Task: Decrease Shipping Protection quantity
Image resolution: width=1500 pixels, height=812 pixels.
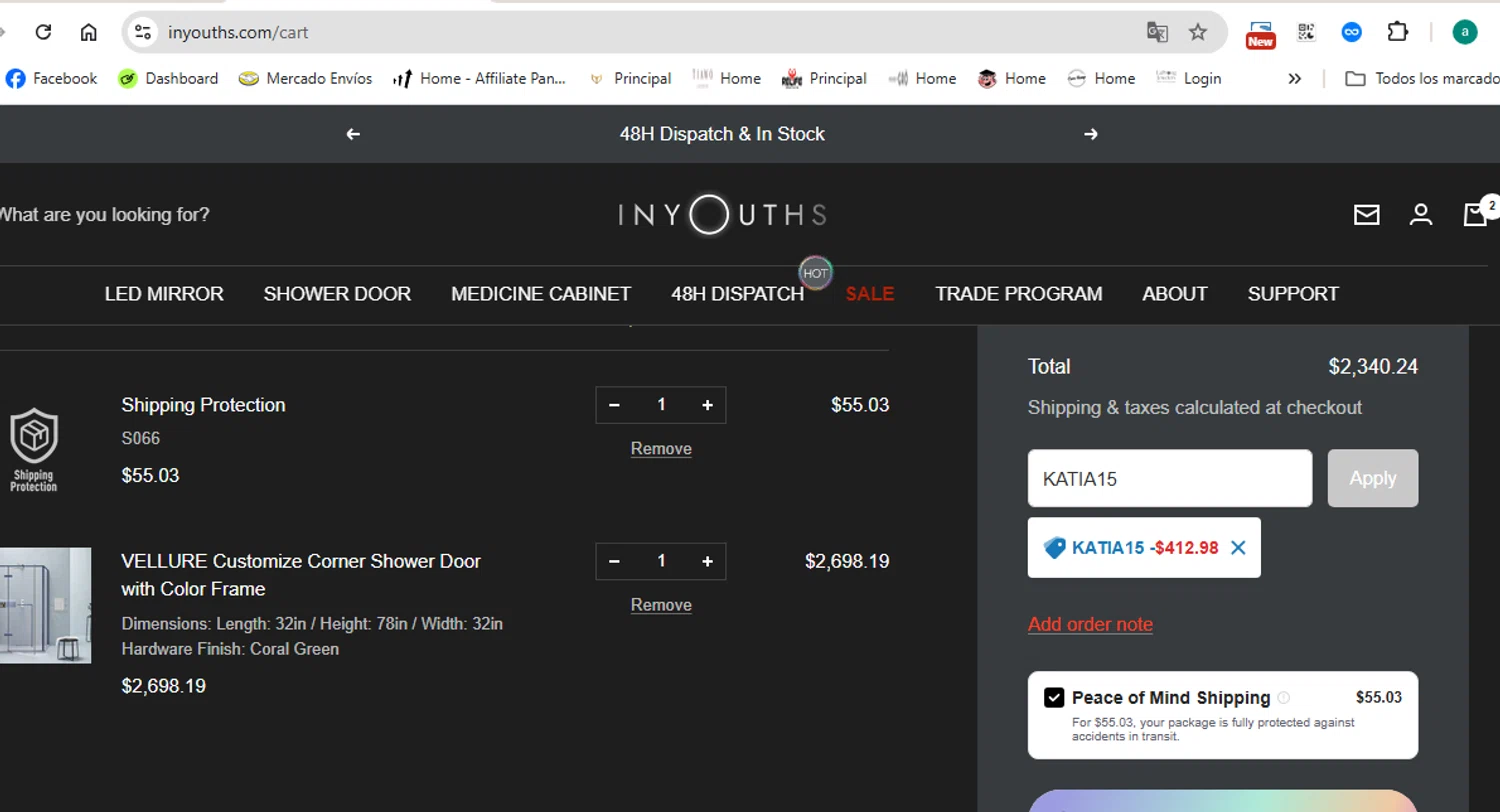Action: point(614,405)
